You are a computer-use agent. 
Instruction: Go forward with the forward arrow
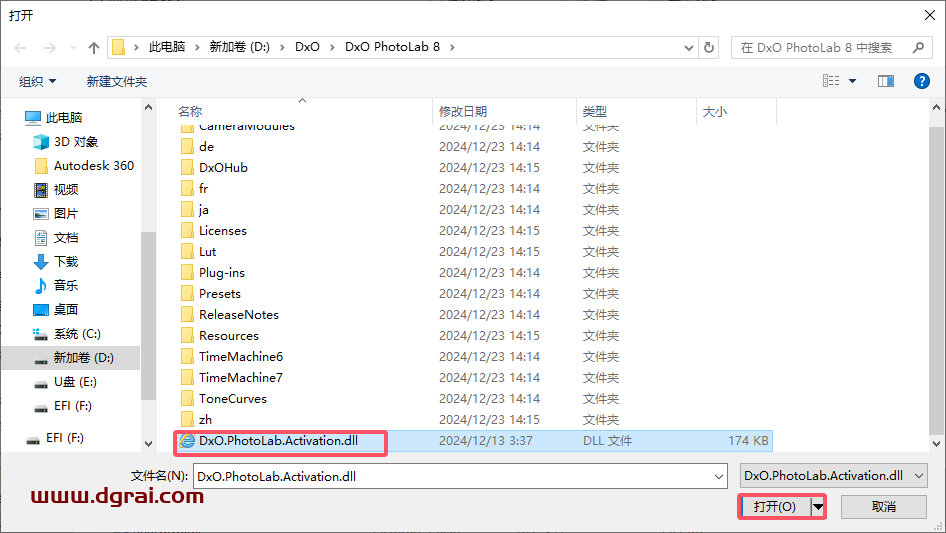pos(49,47)
